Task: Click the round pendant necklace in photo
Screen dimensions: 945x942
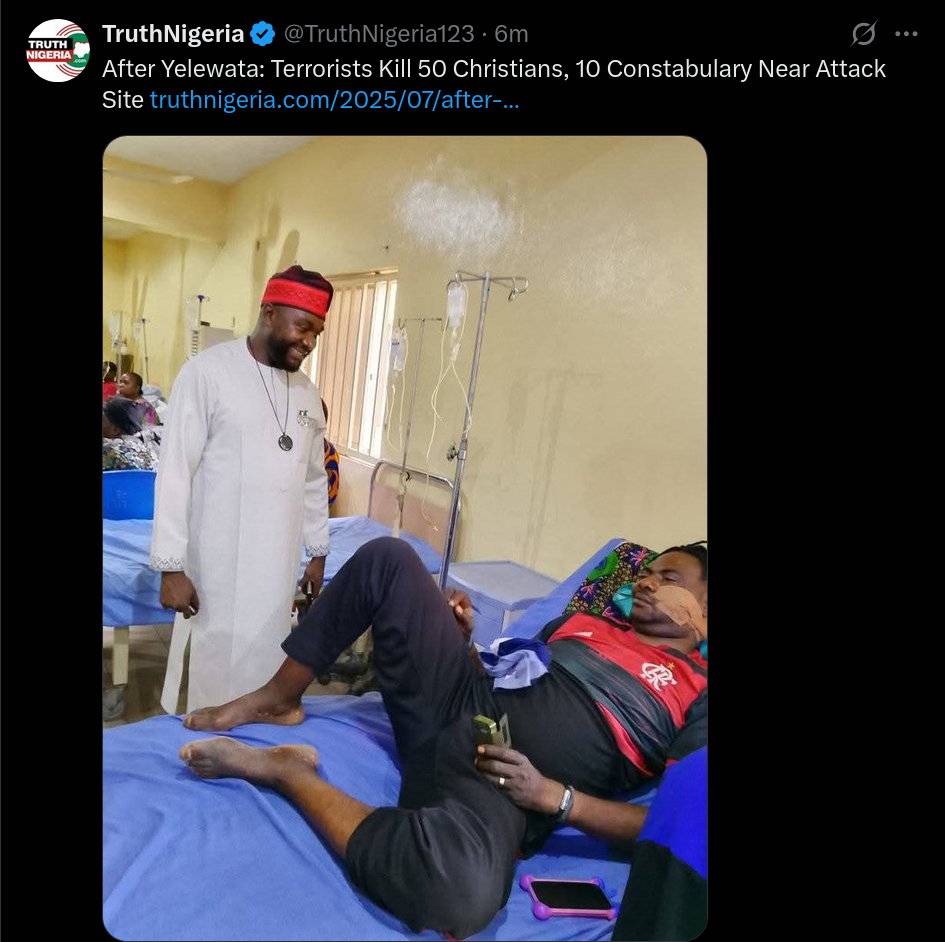Action: [286, 442]
